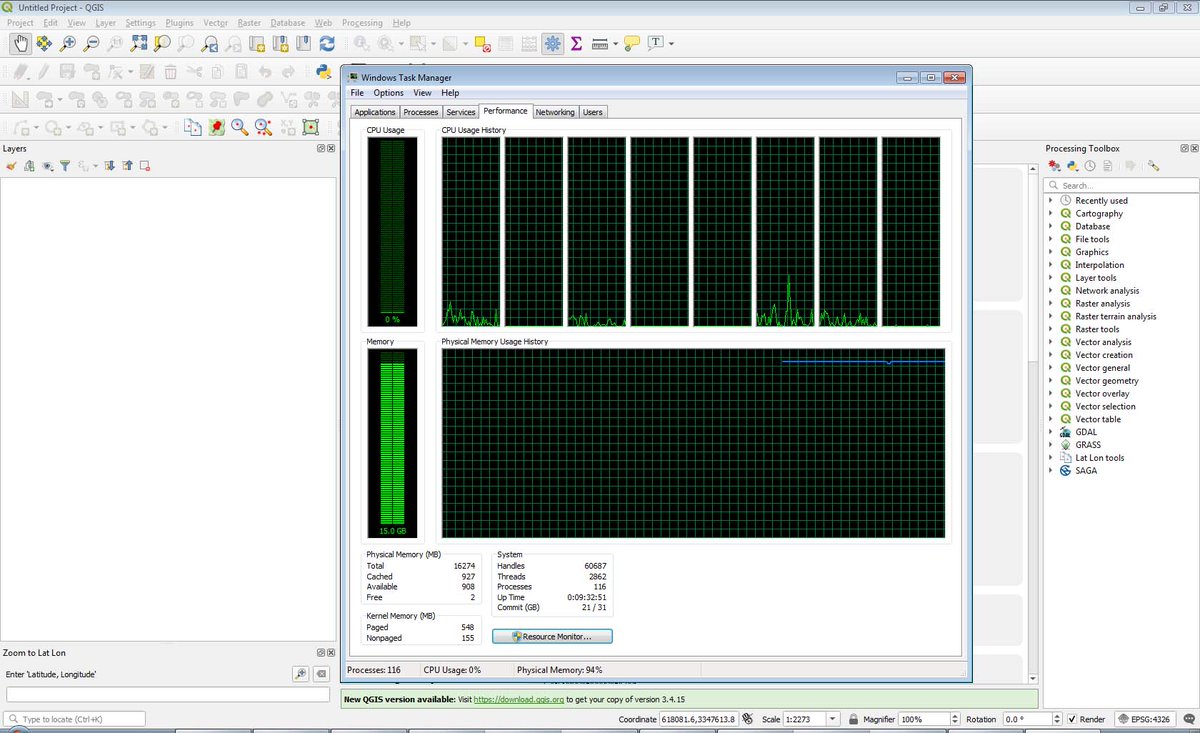The width and height of the screenshot is (1200, 733).
Task: Switch to Users tab in Task Manager
Action: [593, 112]
